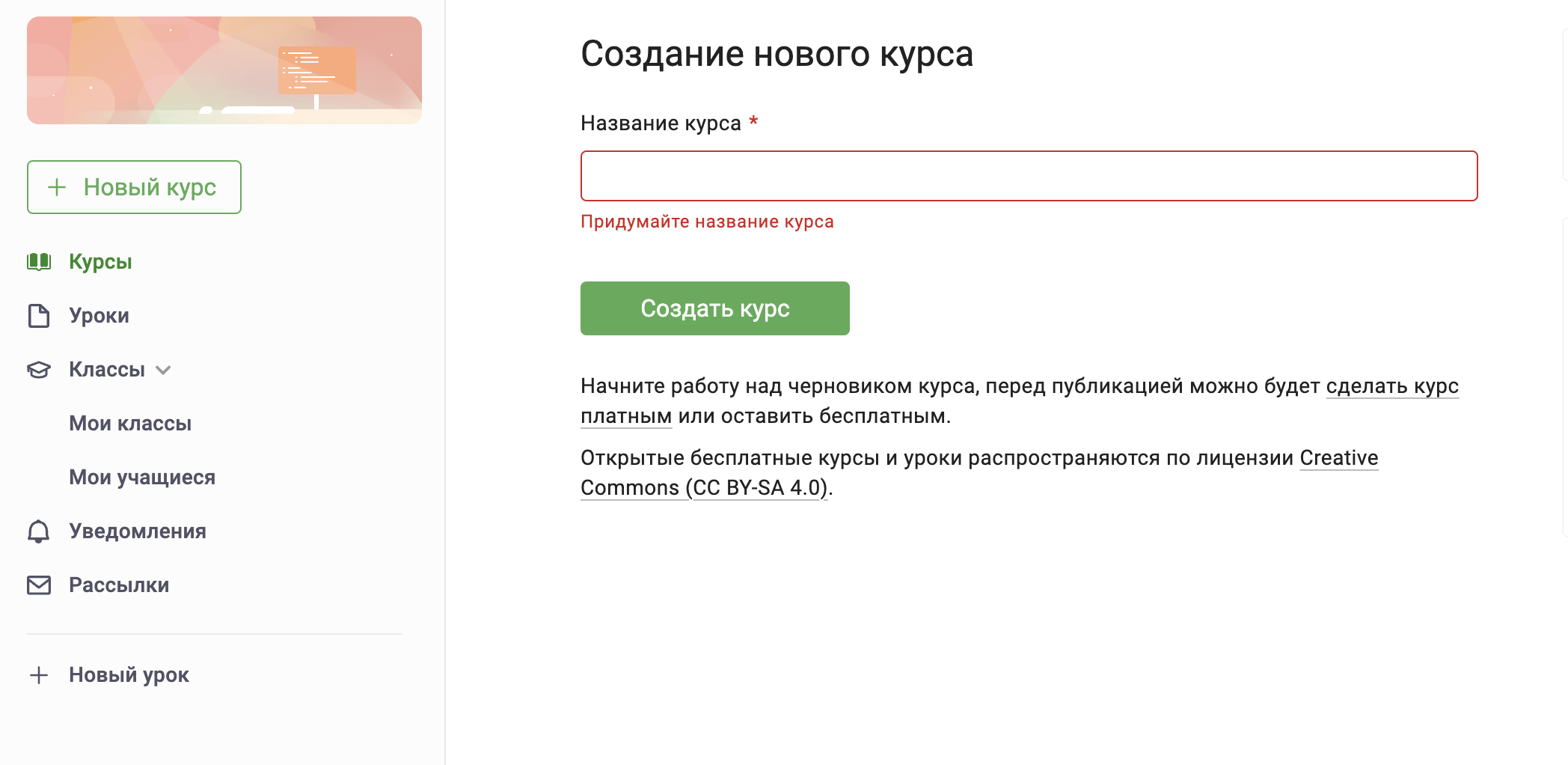
Task: Click the plus icon in Новый курс button
Action: click(x=57, y=187)
